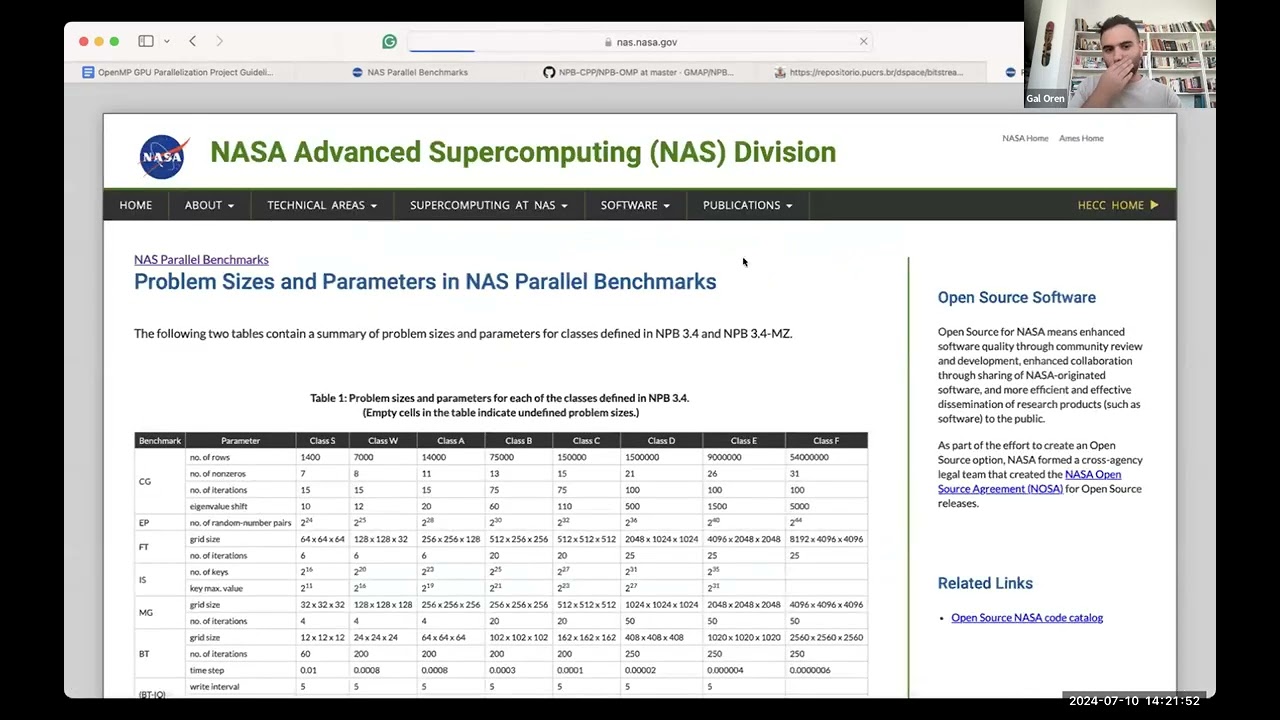Image resolution: width=1280 pixels, height=720 pixels.
Task: Click the Class B column header
Action: pyautogui.click(x=518, y=440)
